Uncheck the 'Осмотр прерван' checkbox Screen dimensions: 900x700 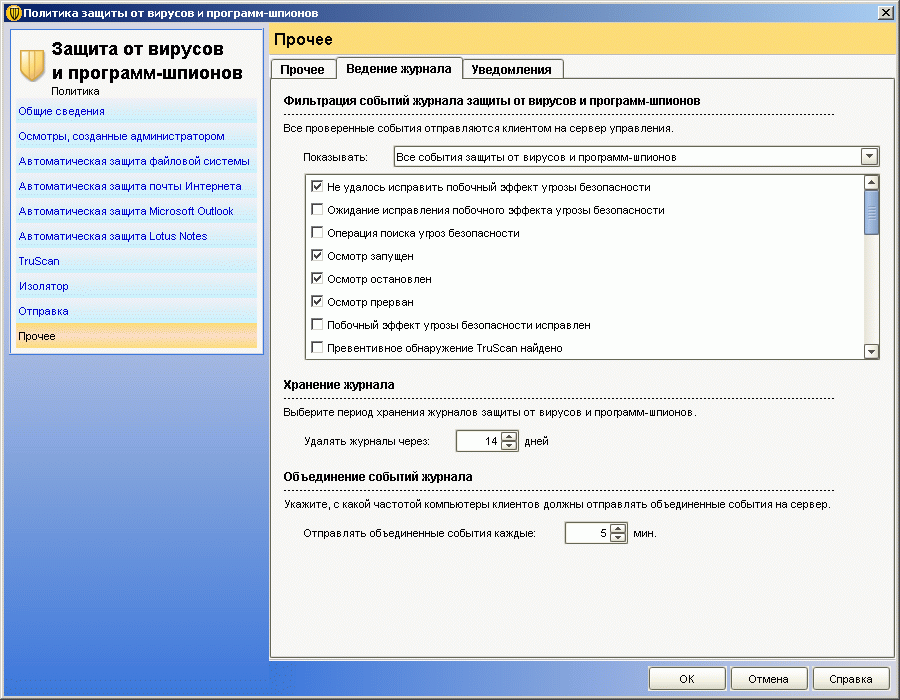pos(317,301)
